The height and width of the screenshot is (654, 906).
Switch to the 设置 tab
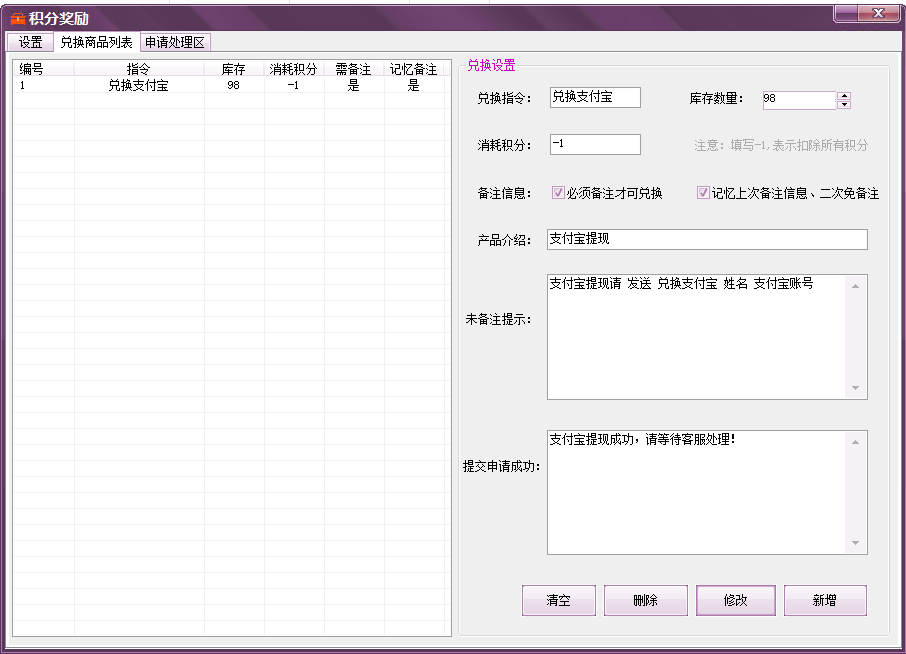[30, 42]
